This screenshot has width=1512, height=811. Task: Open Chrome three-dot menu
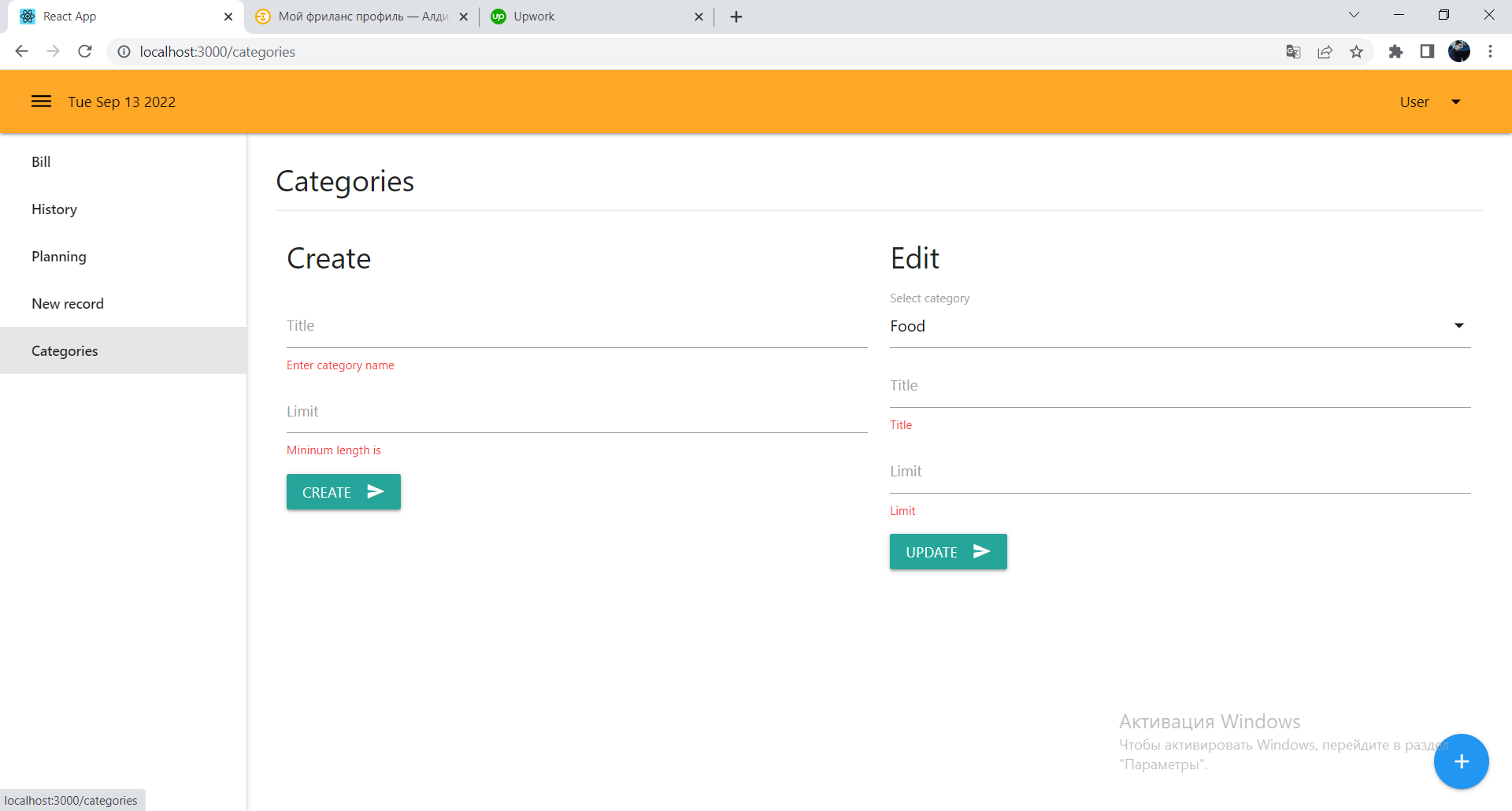(1490, 51)
